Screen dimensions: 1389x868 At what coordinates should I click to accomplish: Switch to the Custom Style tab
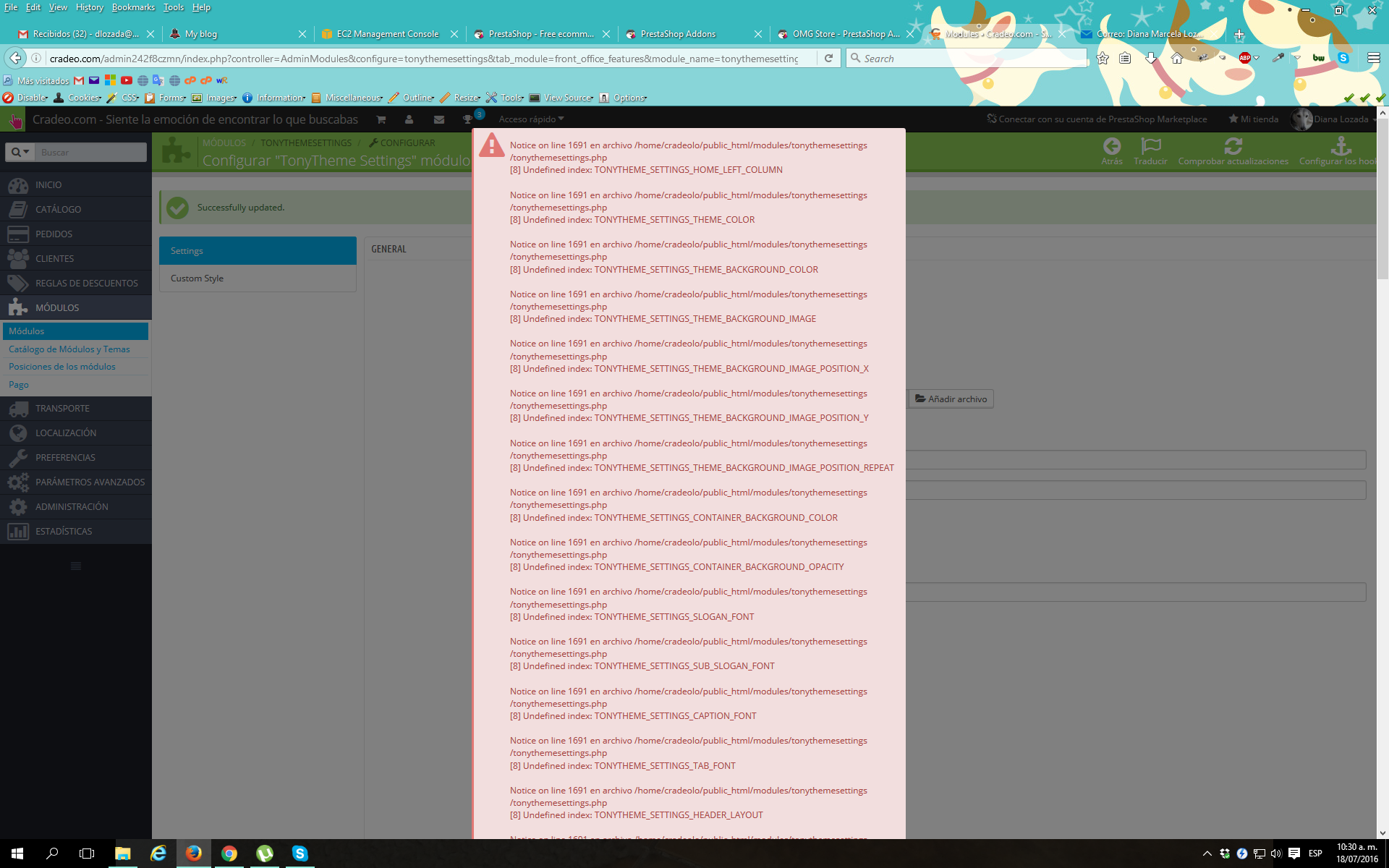[197, 278]
